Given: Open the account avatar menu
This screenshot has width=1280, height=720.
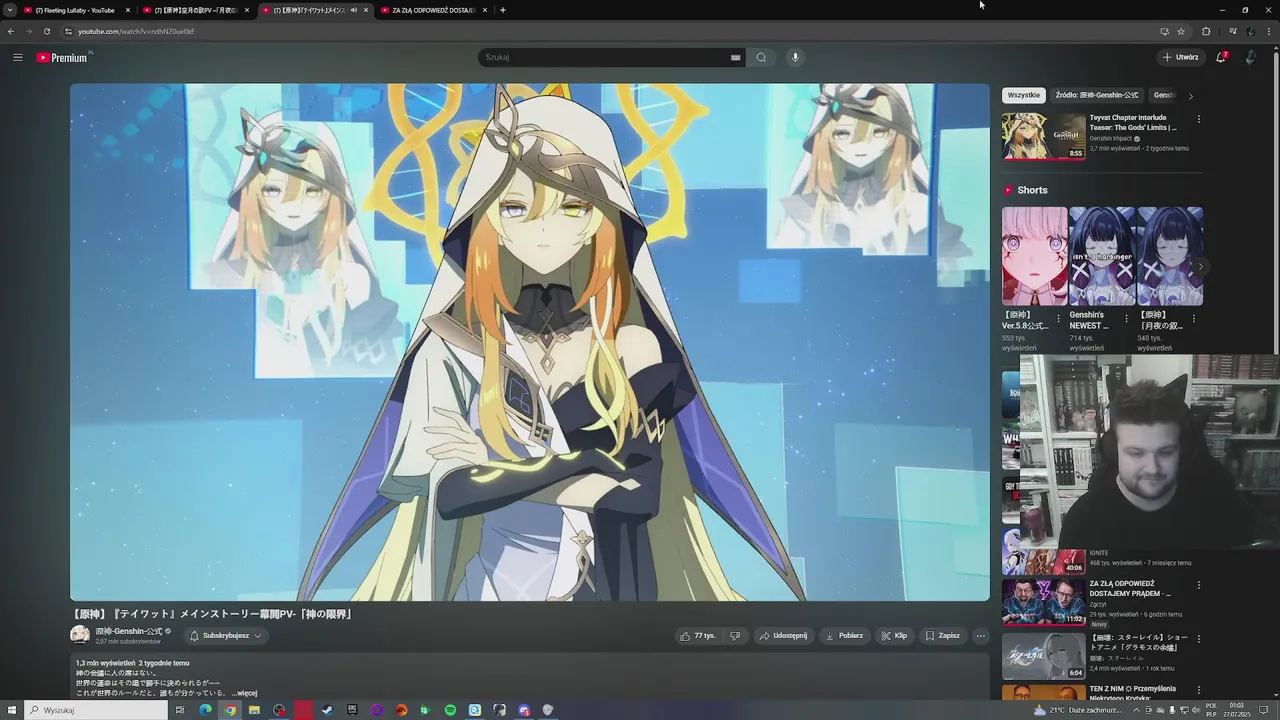Looking at the screenshot, I should (1250, 57).
